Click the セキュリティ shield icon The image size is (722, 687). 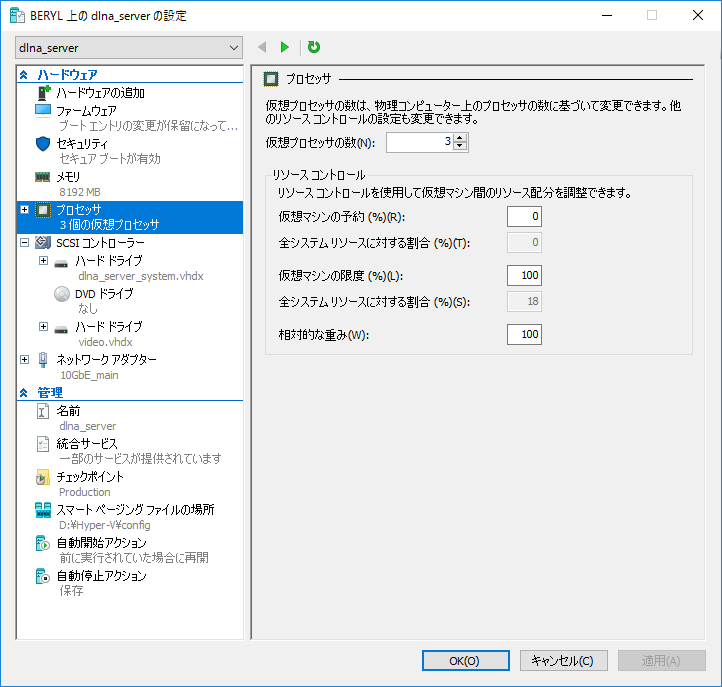pos(43,144)
